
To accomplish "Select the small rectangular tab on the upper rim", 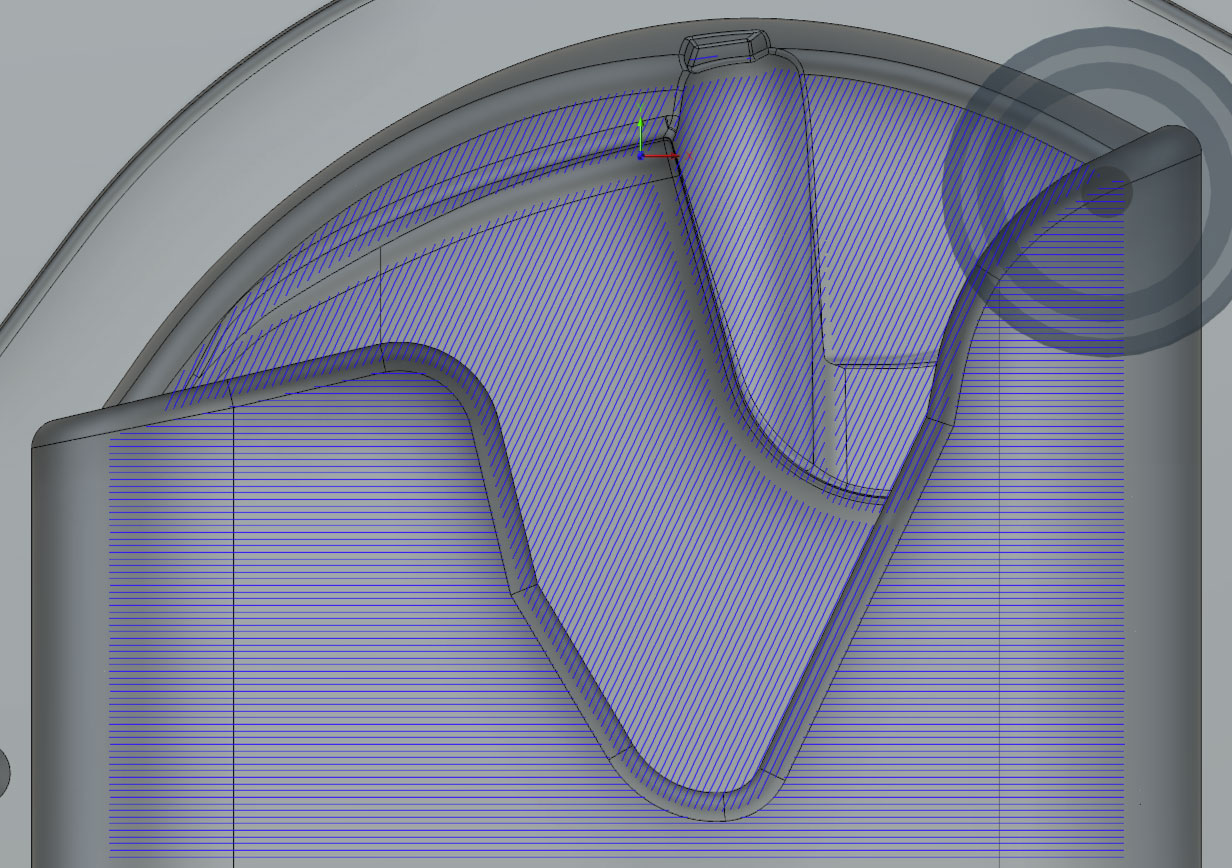I will click(727, 49).
